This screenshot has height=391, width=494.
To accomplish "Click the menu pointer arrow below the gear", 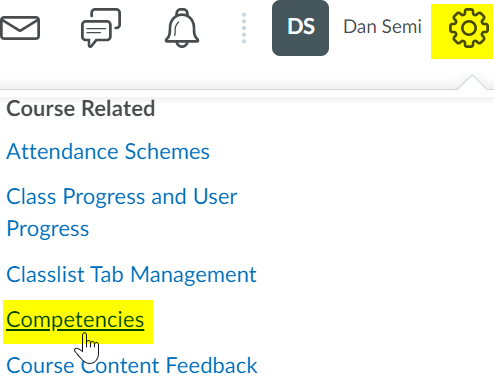I will pyautogui.click(x=472, y=83).
